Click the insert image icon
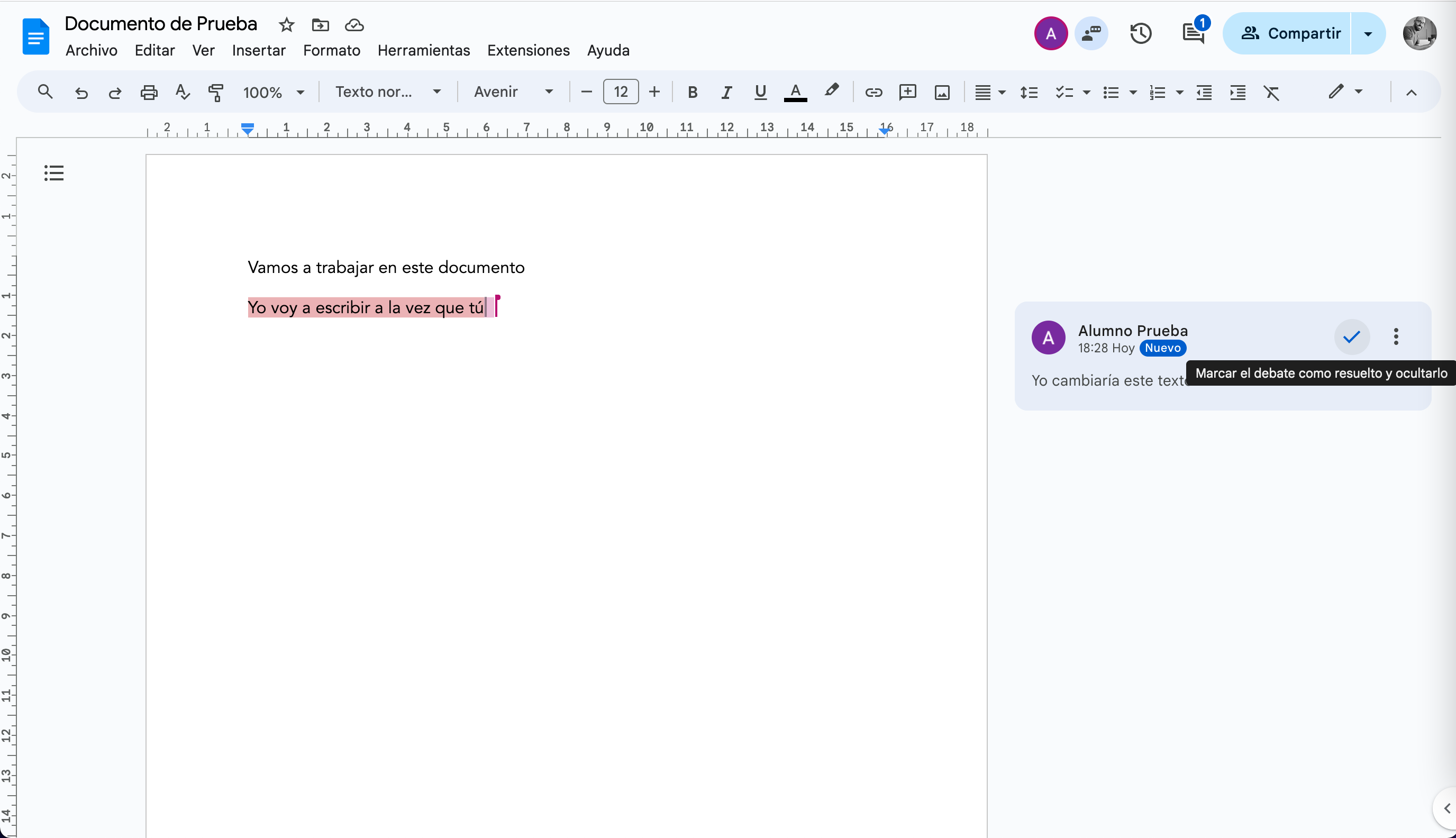Viewport: 1456px width, 838px height. tap(942, 92)
